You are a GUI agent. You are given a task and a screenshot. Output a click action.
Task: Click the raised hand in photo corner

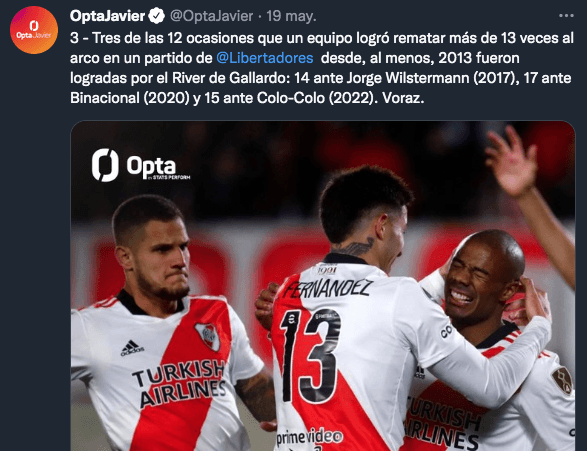click(x=512, y=160)
